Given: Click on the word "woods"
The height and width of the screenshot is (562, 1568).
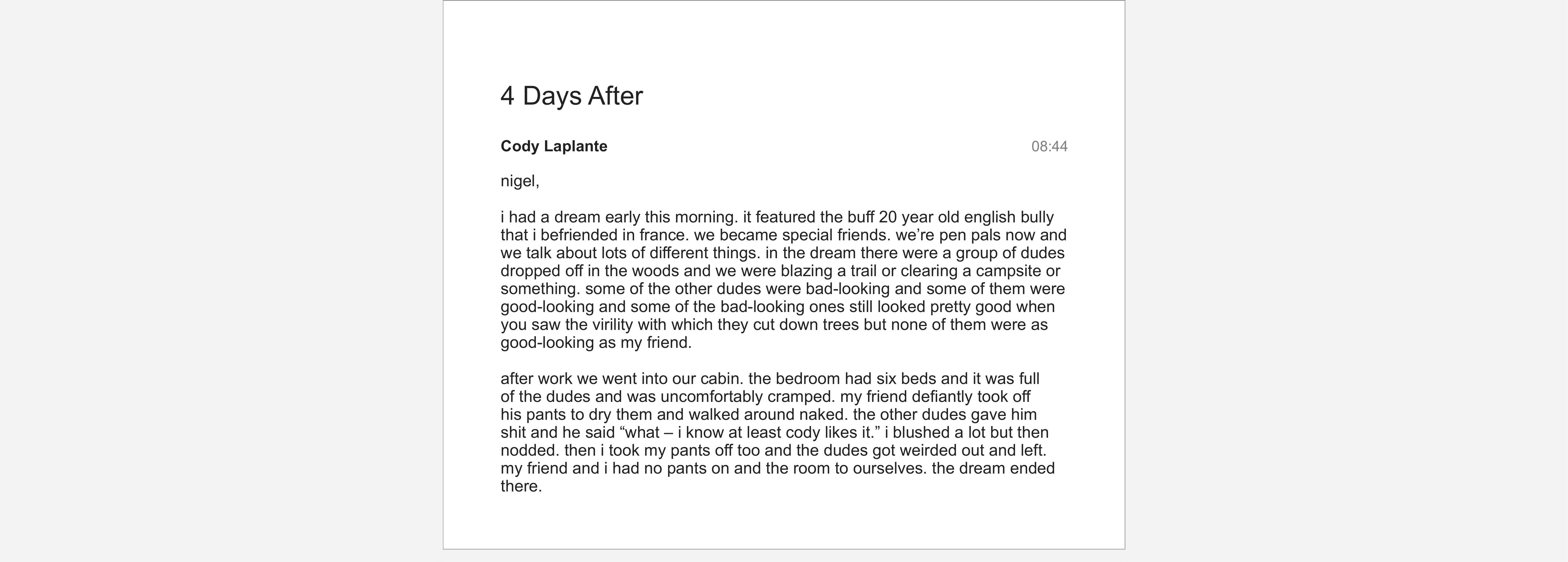Looking at the screenshot, I should (654, 271).
